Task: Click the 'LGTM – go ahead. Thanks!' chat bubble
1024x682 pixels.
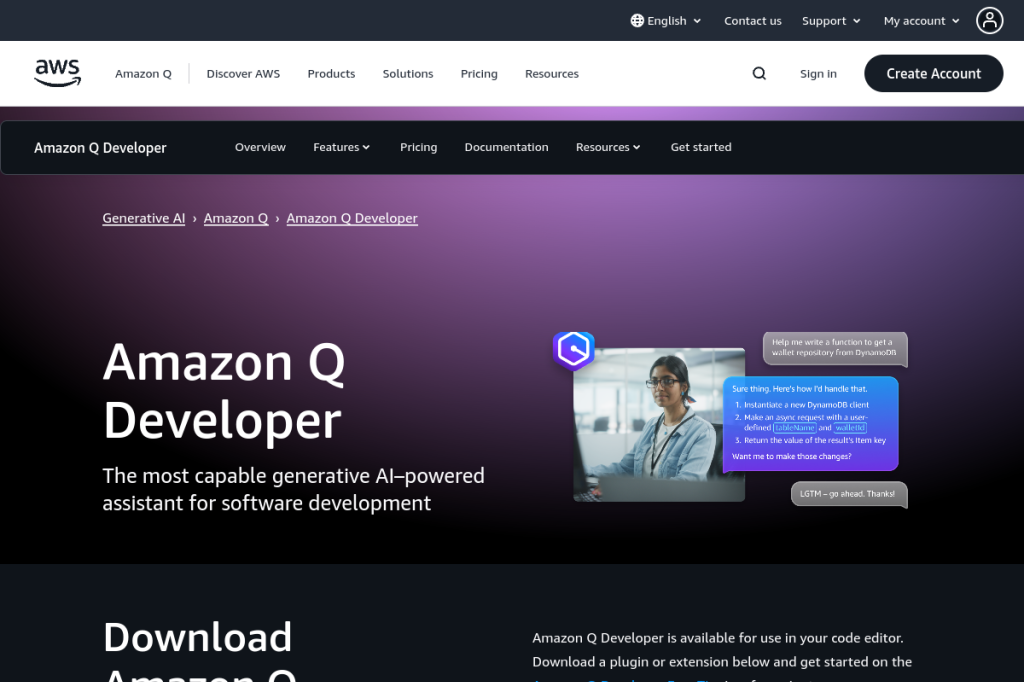Action: click(x=848, y=494)
